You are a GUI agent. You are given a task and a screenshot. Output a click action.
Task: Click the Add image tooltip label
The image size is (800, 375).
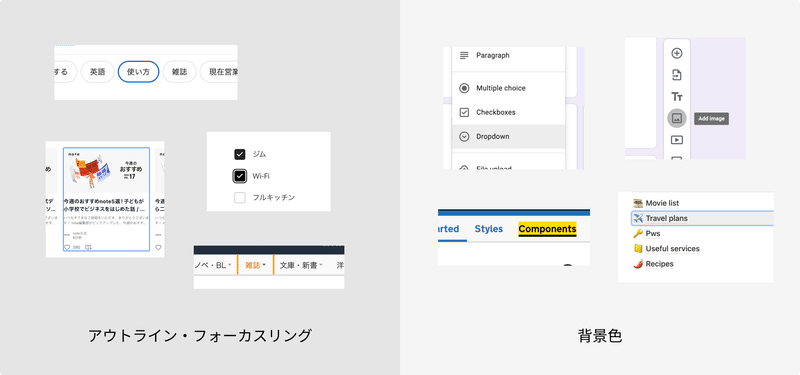pyautogui.click(x=711, y=118)
